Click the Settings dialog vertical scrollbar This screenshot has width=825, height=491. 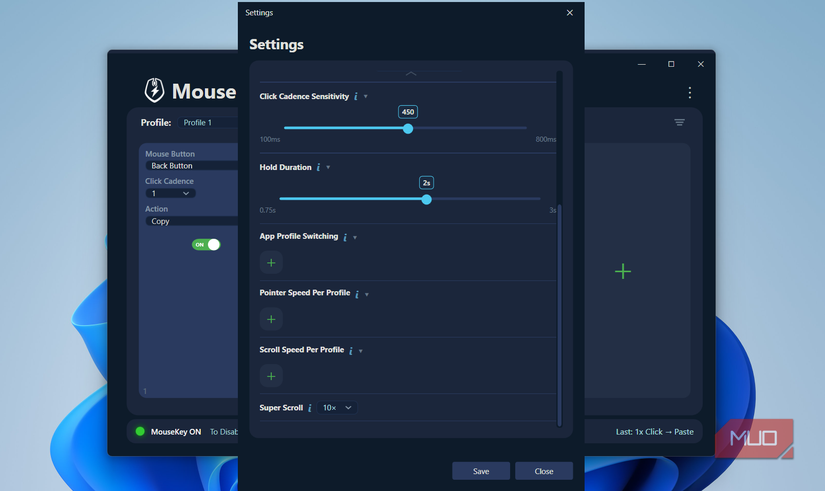coord(559,315)
